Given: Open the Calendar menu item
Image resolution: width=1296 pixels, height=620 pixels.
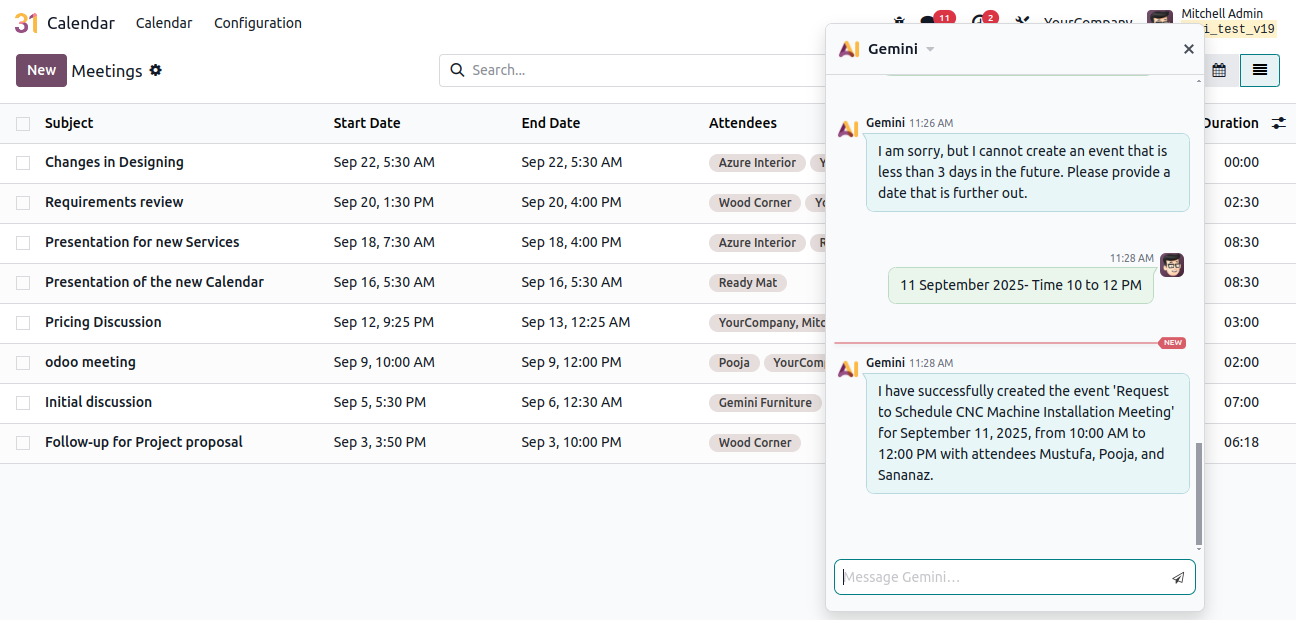Looking at the screenshot, I should click(164, 23).
